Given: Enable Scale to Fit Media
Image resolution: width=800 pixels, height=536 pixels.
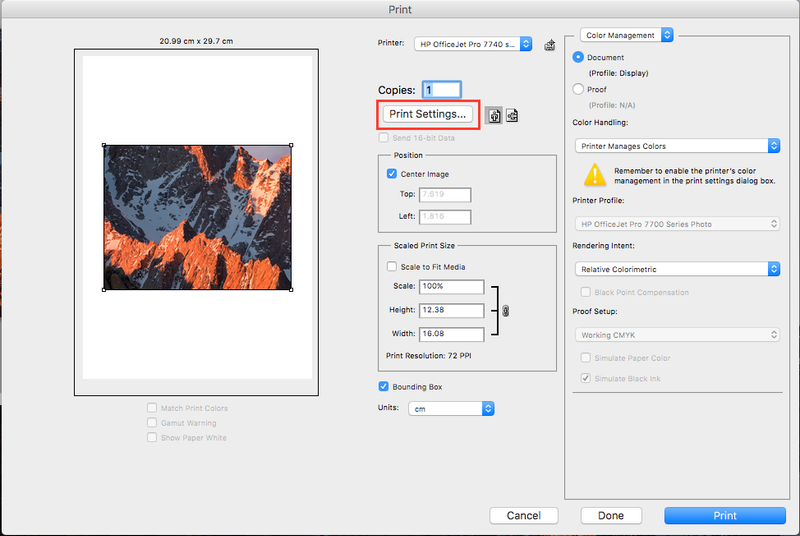Looking at the screenshot, I should (x=392, y=266).
